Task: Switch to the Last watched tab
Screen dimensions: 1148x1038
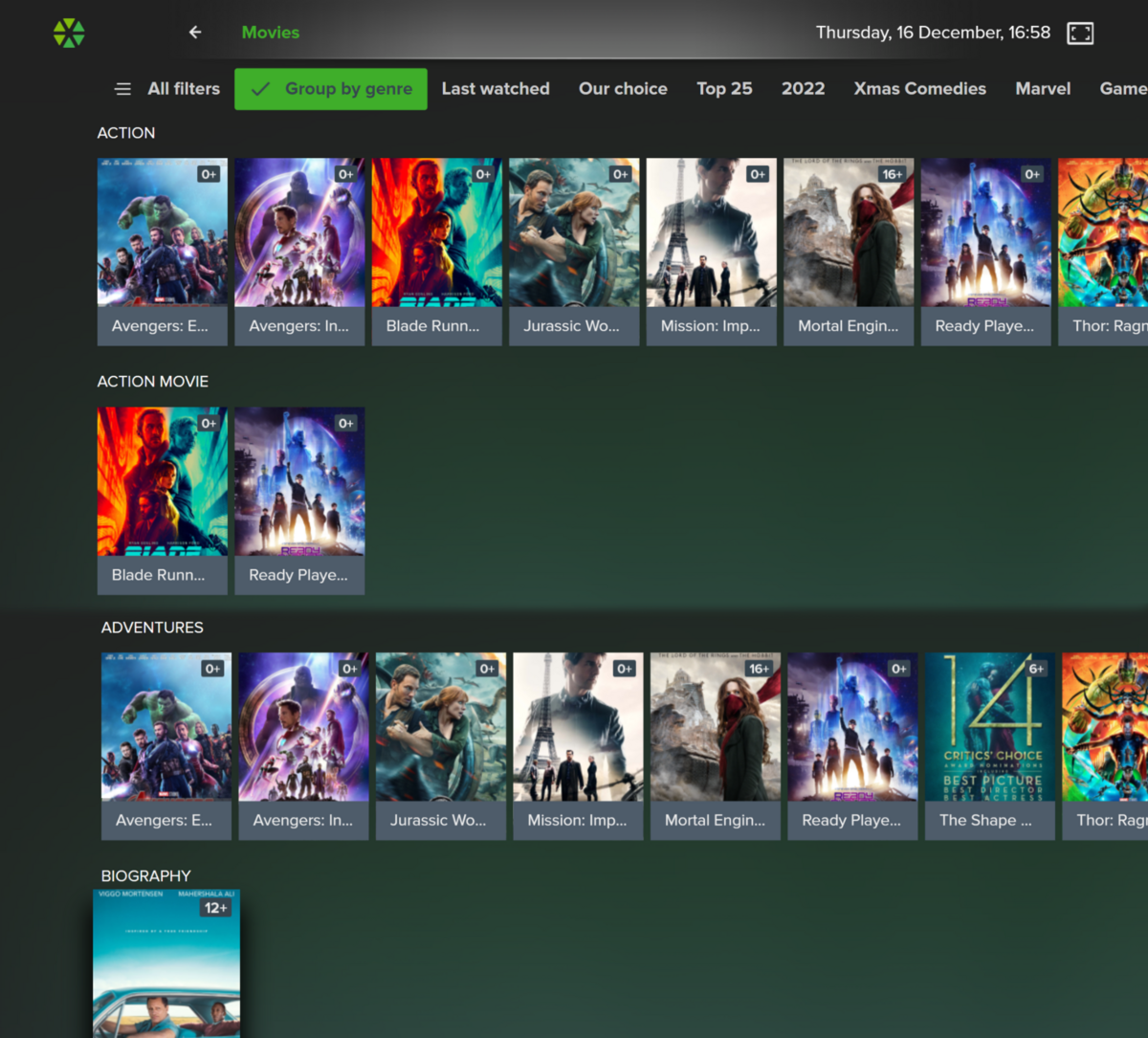Action: pos(496,89)
